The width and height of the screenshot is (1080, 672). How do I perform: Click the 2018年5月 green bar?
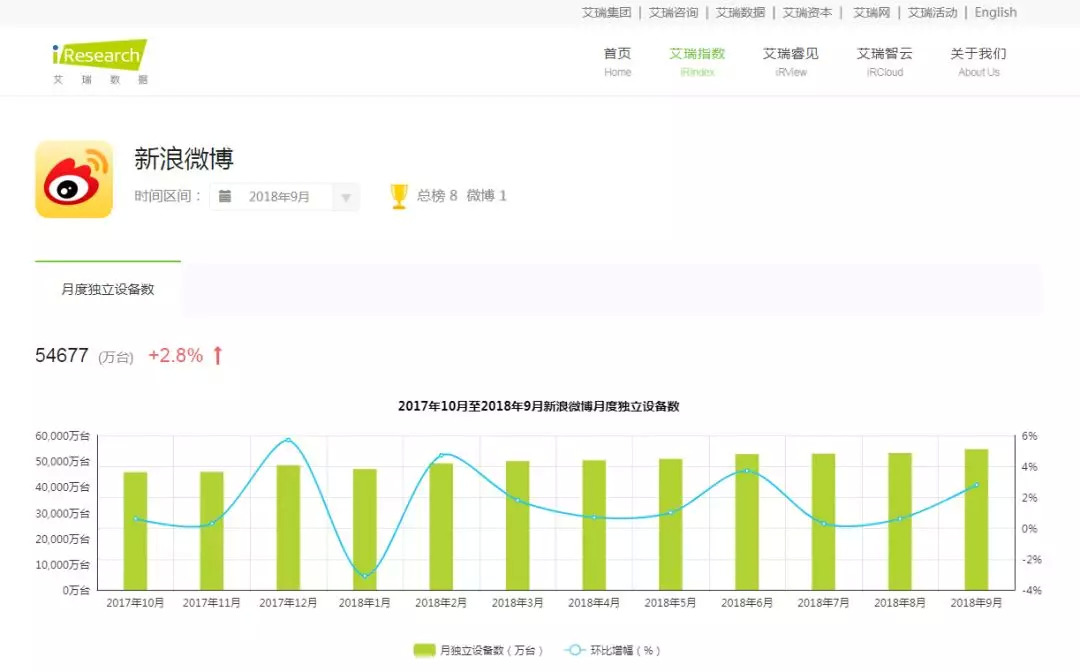(670, 525)
